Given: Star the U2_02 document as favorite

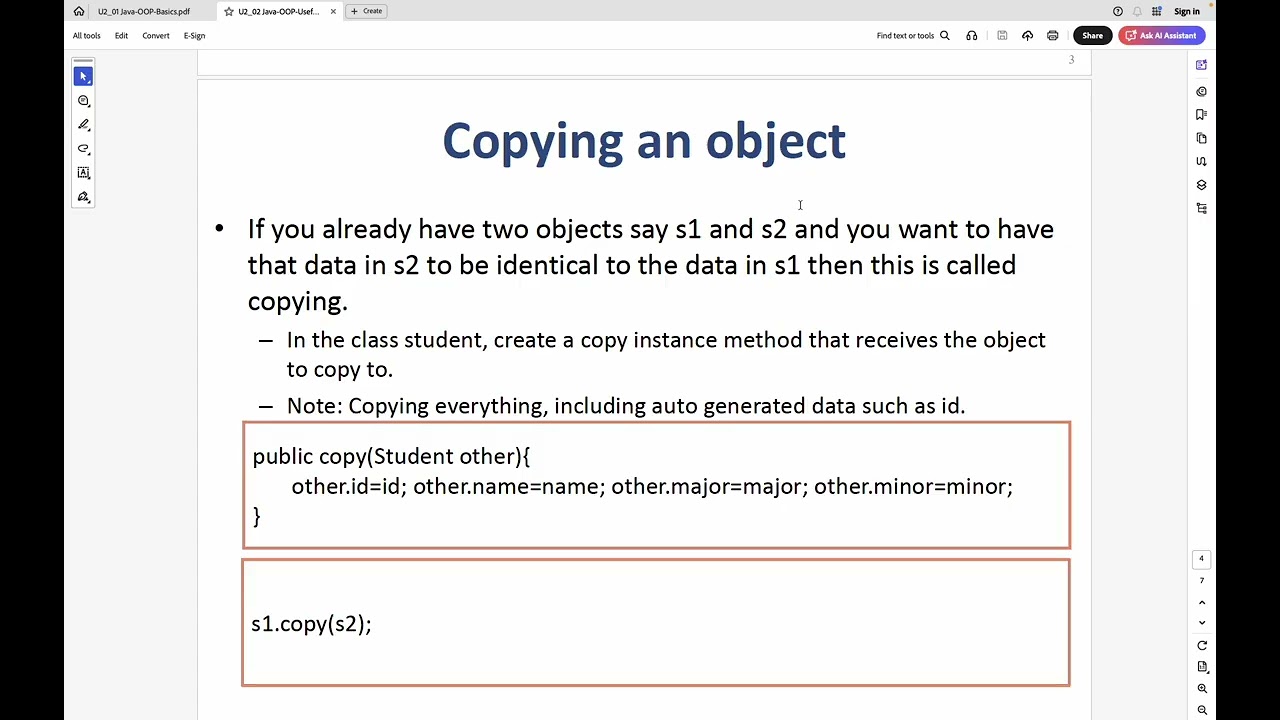Looking at the screenshot, I should 229,11.
